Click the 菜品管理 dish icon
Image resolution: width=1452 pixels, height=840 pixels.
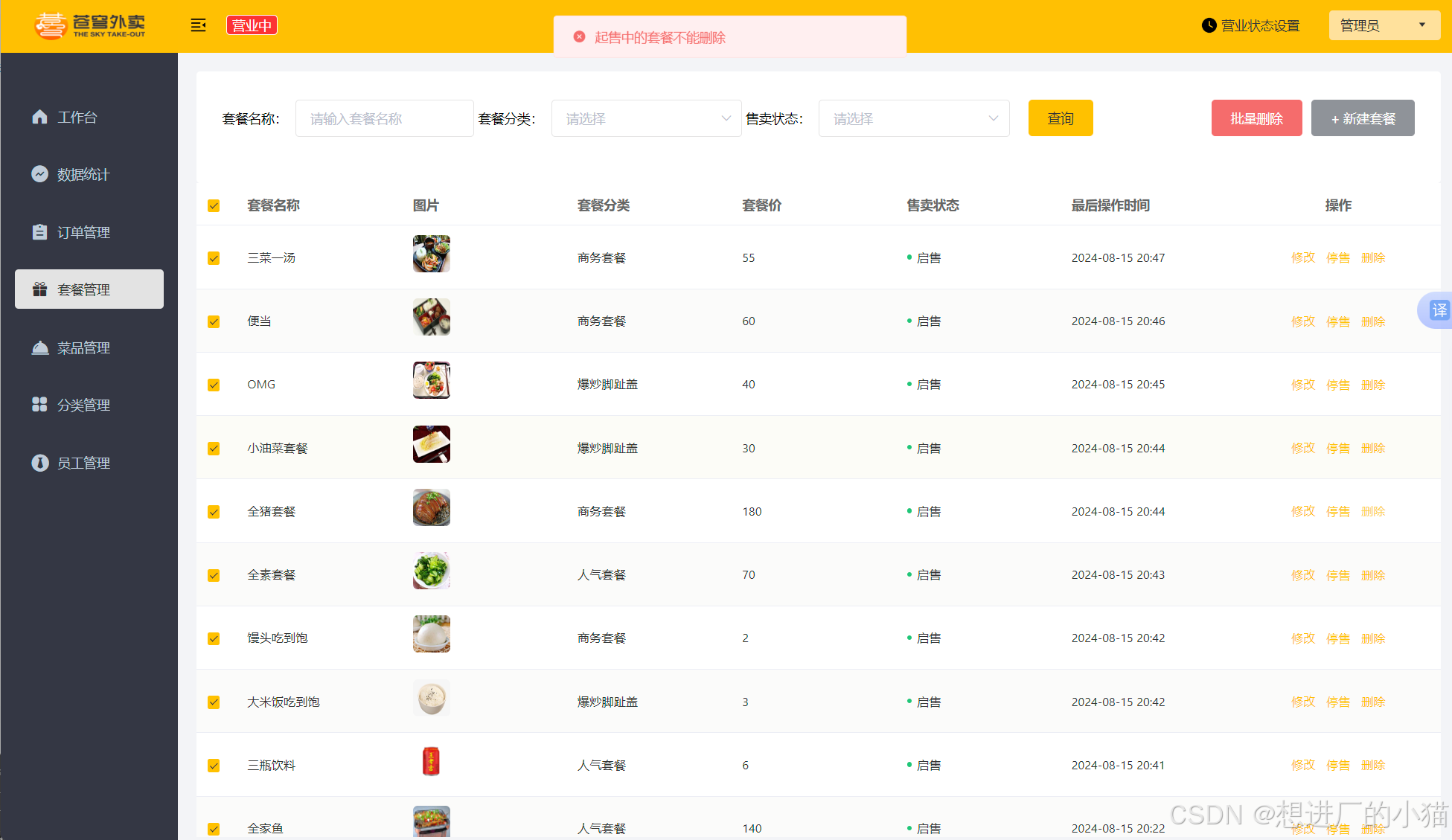[x=40, y=347]
